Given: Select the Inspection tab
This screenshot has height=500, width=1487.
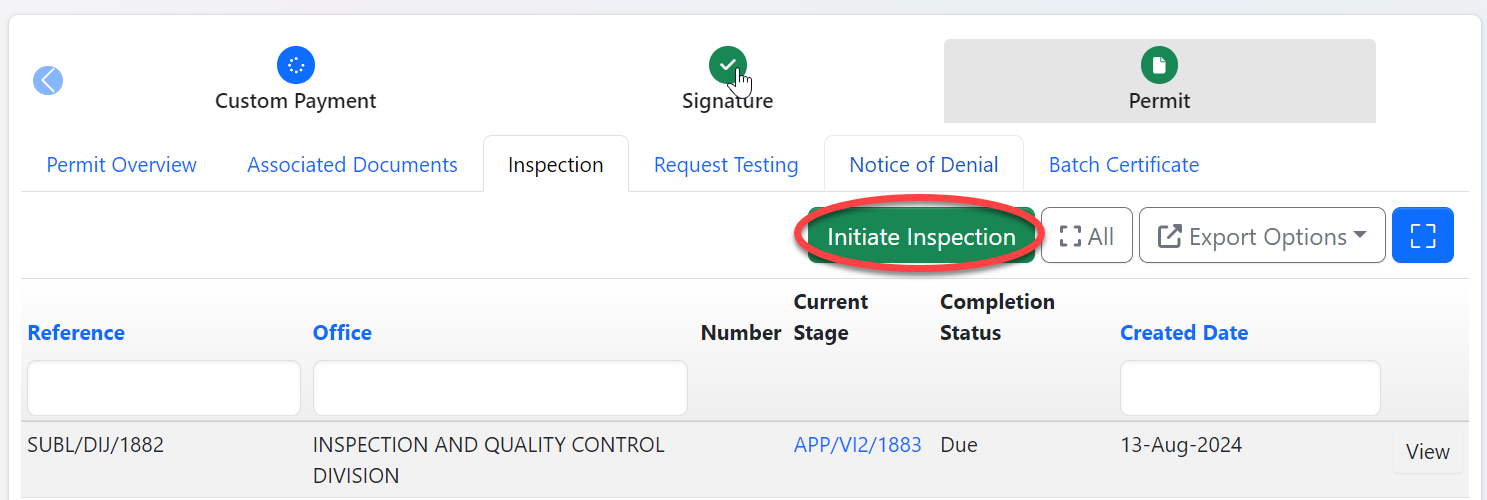Looking at the screenshot, I should (555, 165).
